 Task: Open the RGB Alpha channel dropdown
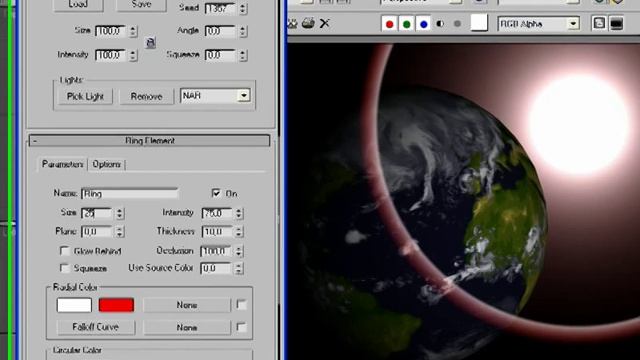539,24
